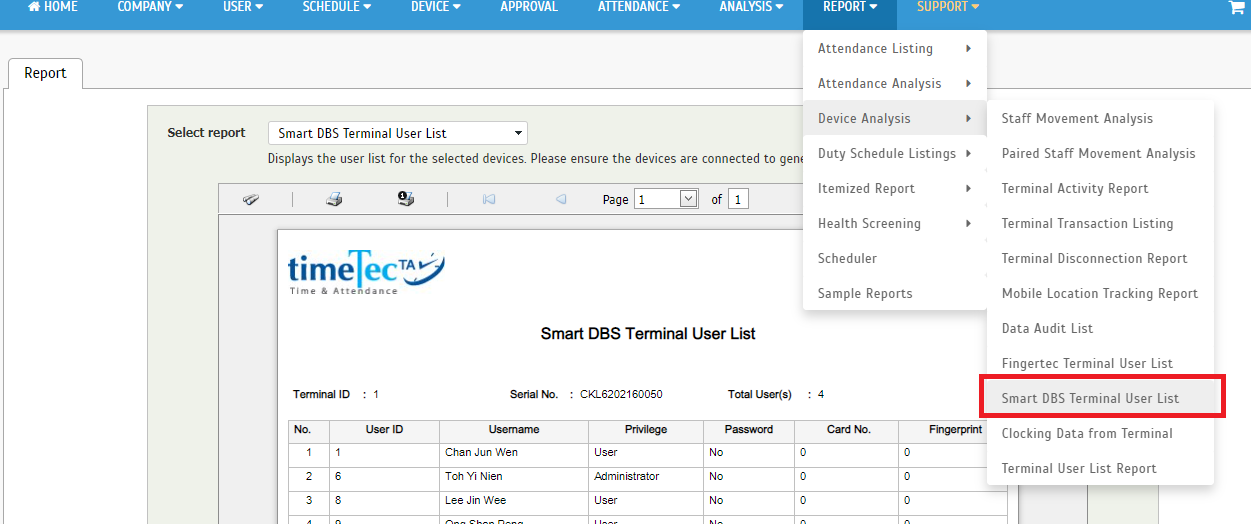The image size is (1251, 524).
Task: Click the User ID column header
Action: pyautogui.click(x=384, y=429)
